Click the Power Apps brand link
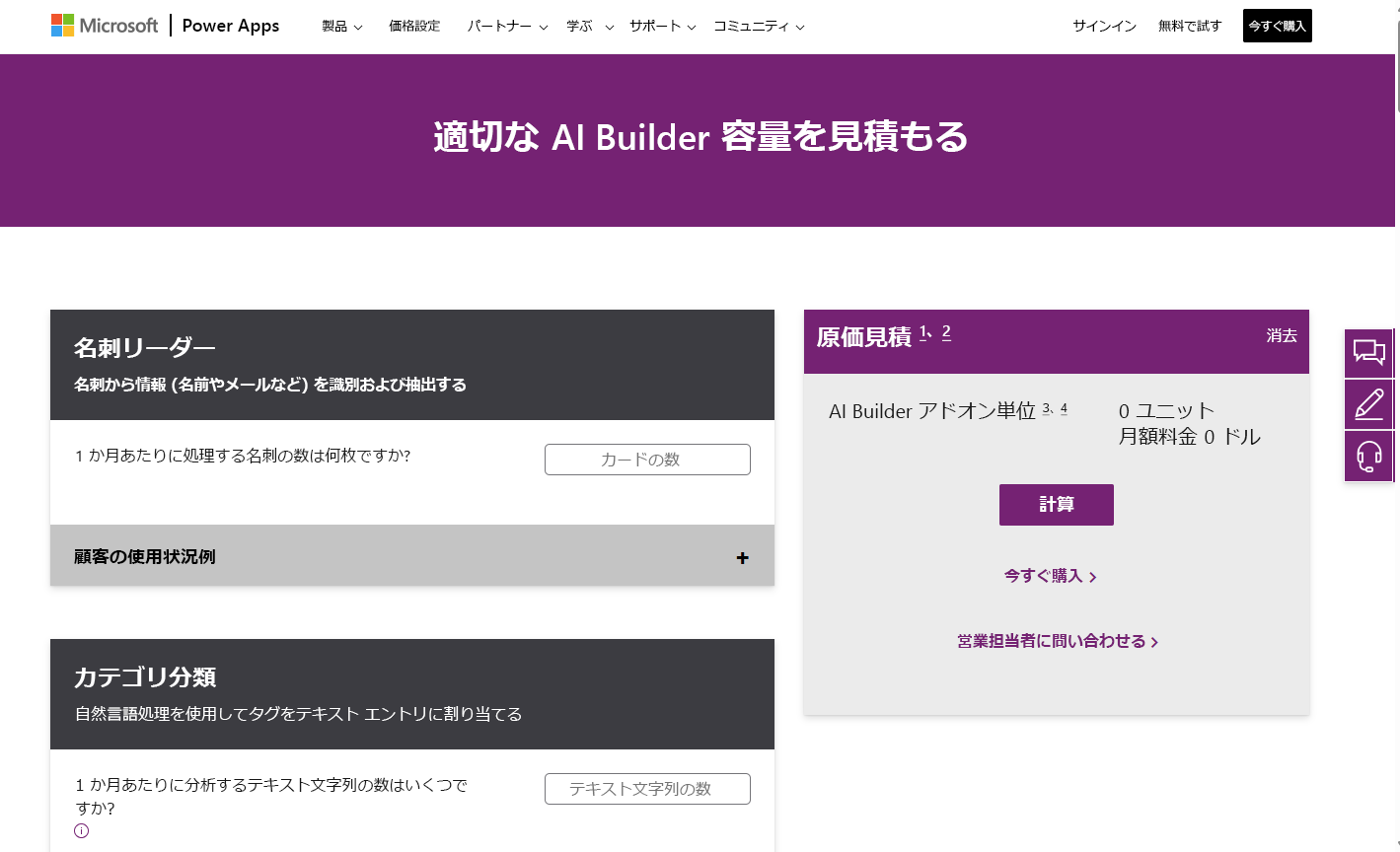Screen dimensions: 1400x852 [231, 26]
